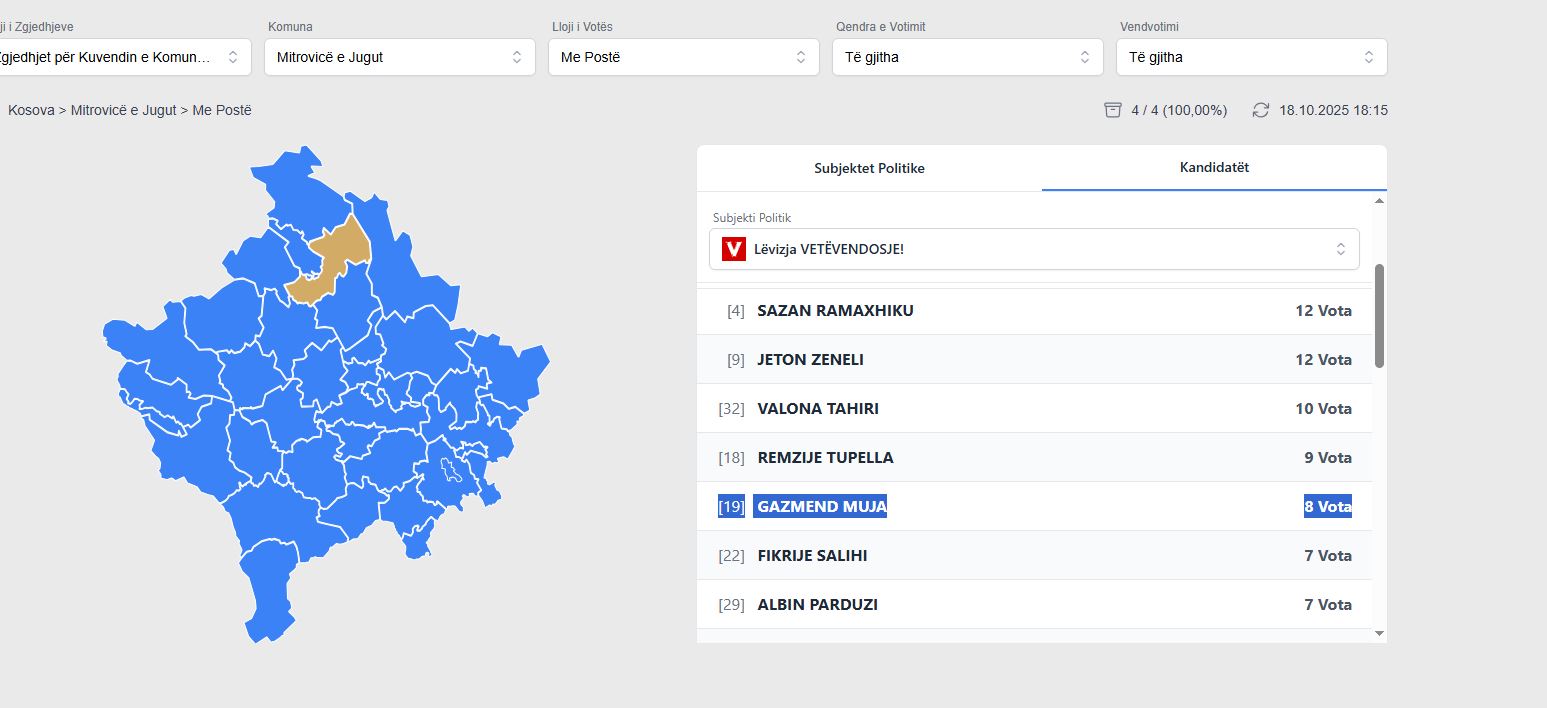Viewport: 1547px width, 708px height.
Task: Expand the Qendra e Votimit dropdown
Action: click(967, 57)
